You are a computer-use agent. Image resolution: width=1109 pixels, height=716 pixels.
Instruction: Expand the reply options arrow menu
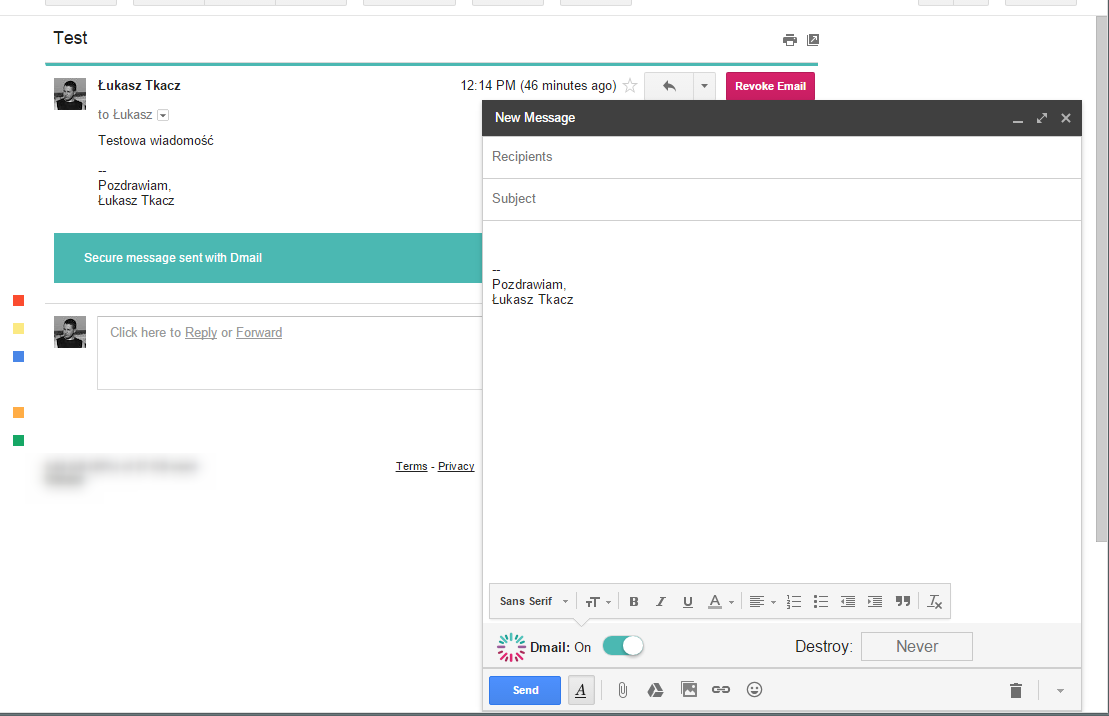(x=704, y=86)
